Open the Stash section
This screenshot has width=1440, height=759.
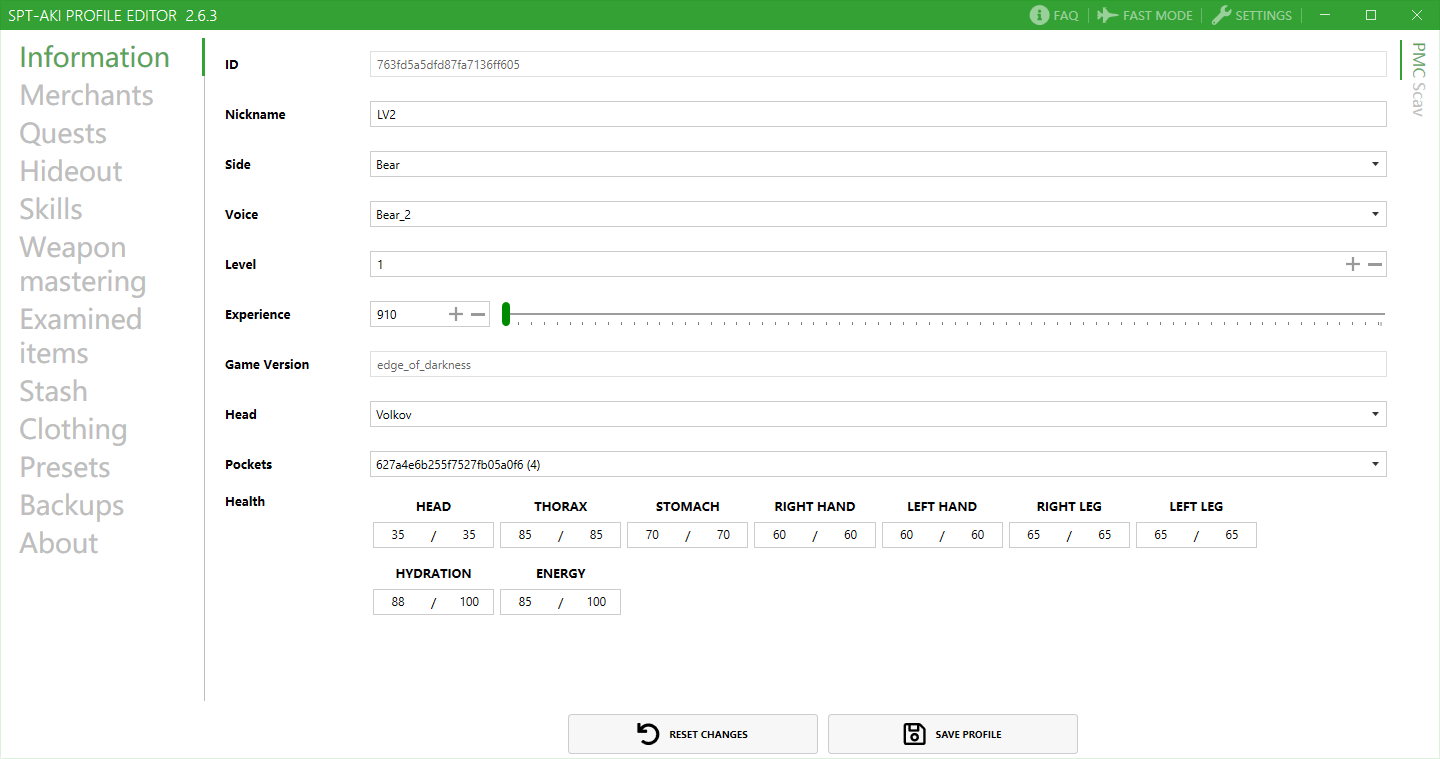click(54, 391)
